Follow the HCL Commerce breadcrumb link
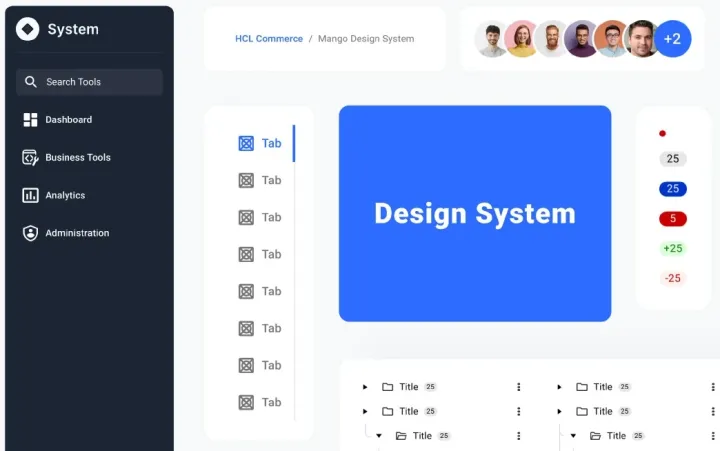The image size is (720, 451). tap(269, 39)
